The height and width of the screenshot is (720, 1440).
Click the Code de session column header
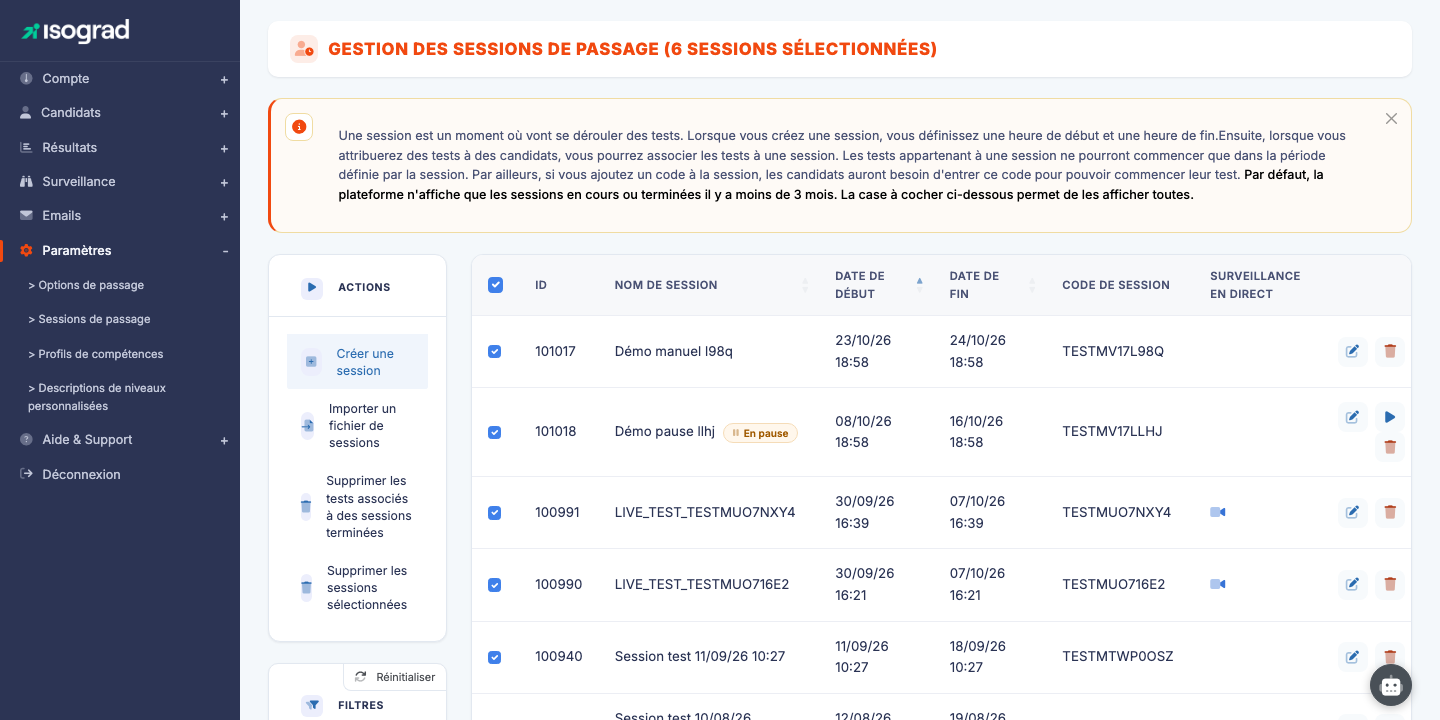[1116, 285]
